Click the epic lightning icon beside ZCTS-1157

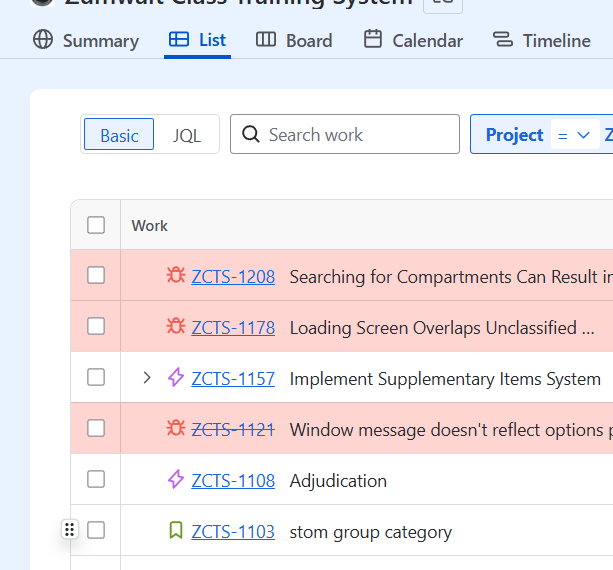(176, 378)
